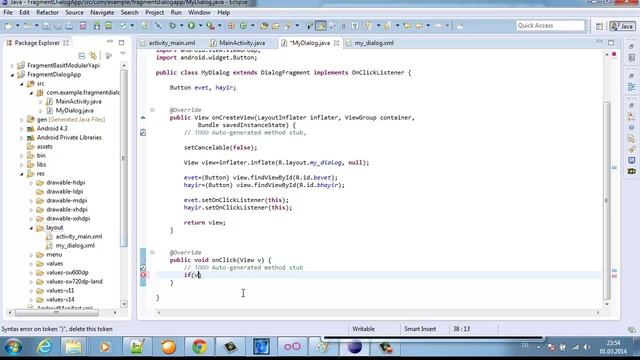Image resolution: width=640 pixels, height=360 pixels.
Task: Open the Android SDK Manager icon
Action: point(97,26)
